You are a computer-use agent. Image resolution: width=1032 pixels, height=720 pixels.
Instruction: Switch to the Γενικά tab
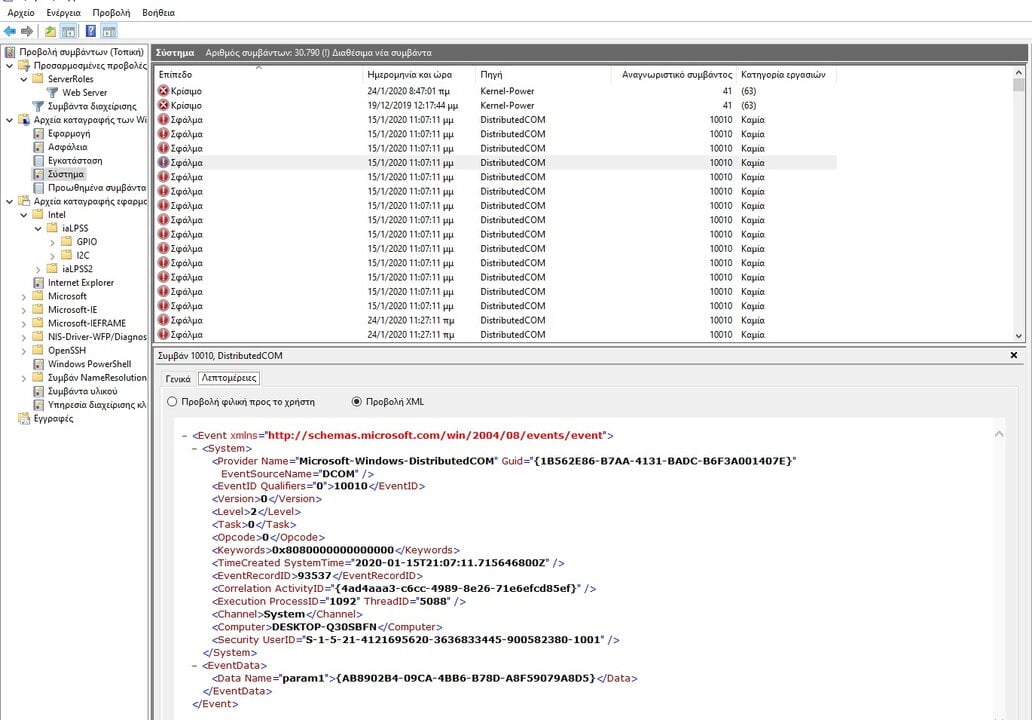coord(177,378)
